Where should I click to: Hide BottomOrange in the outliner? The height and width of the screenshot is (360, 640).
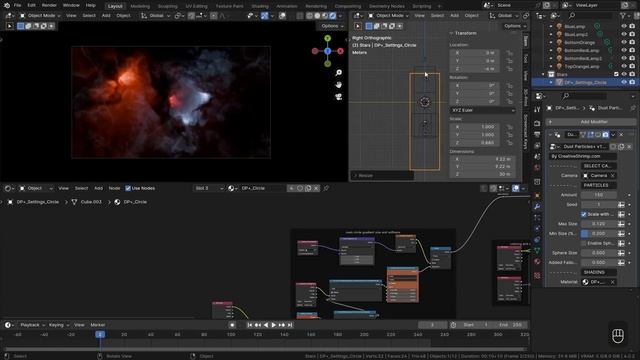624,42
